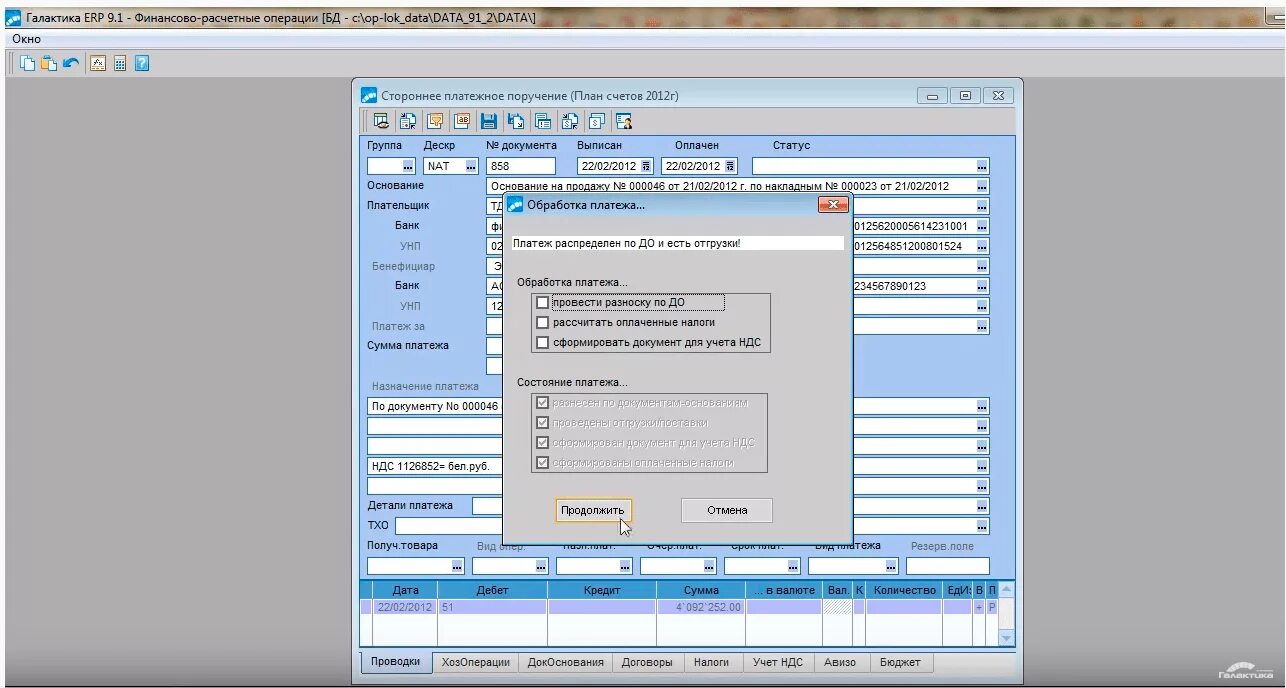Select Сумма cell 4`092`252.00

pyautogui.click(x=701, y=607)
